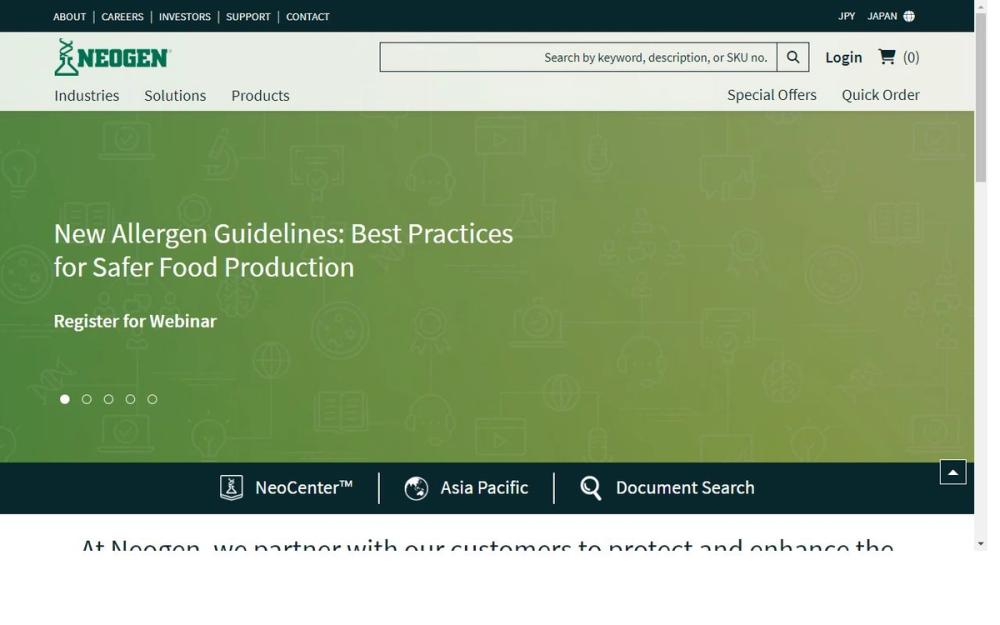Open the Solutions menu
The width and height of the screenshot is (1000, 625).
(175, 96)
